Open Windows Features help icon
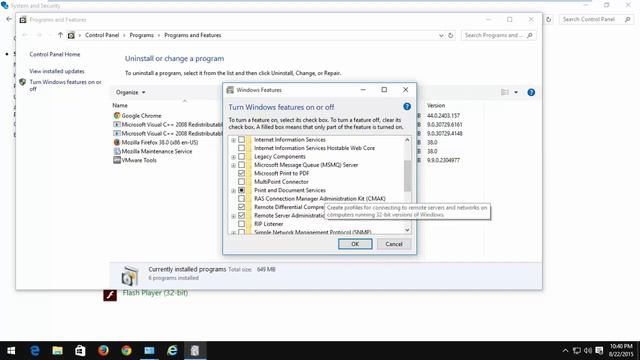This screenshot has width=640, height=360. (x=407, y=107)
